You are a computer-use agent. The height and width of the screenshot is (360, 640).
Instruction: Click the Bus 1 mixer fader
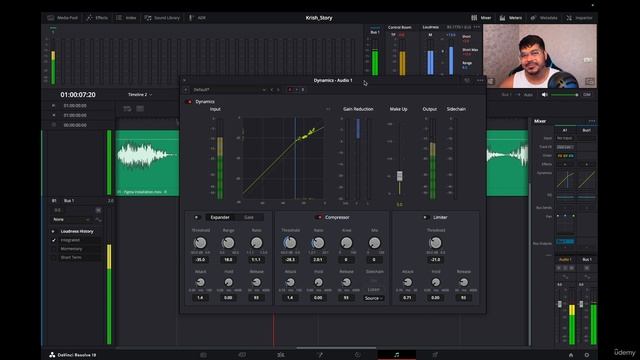(x=581, y=304)
